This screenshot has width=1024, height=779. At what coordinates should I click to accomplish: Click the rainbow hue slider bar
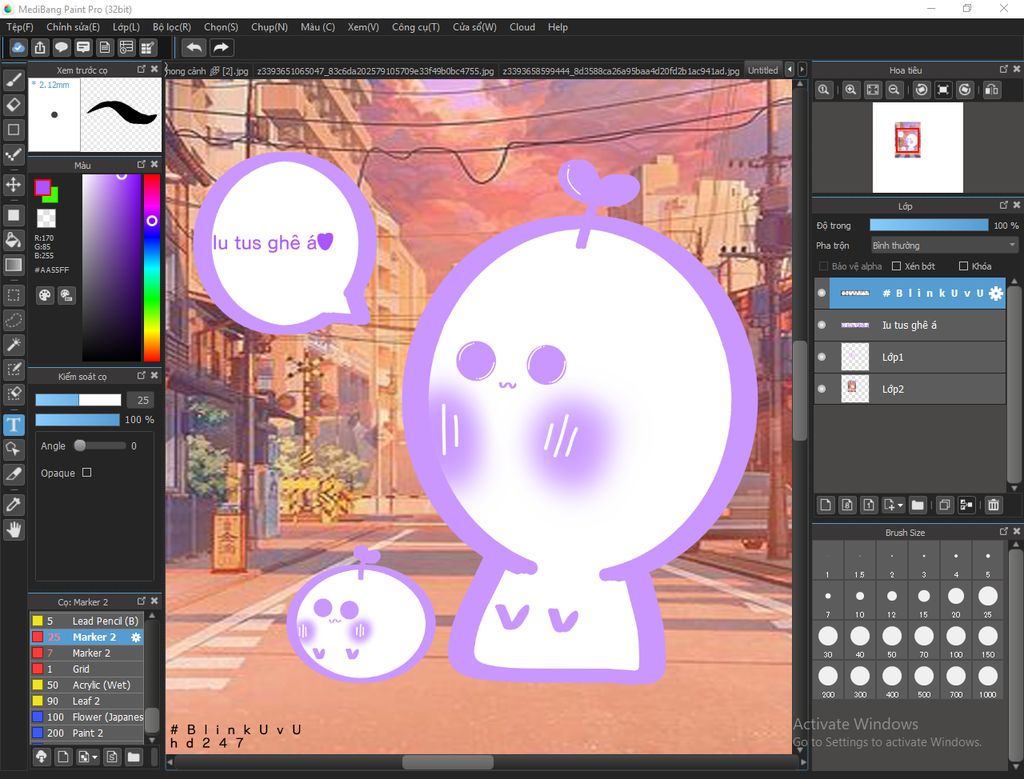(x=152, y=268)
